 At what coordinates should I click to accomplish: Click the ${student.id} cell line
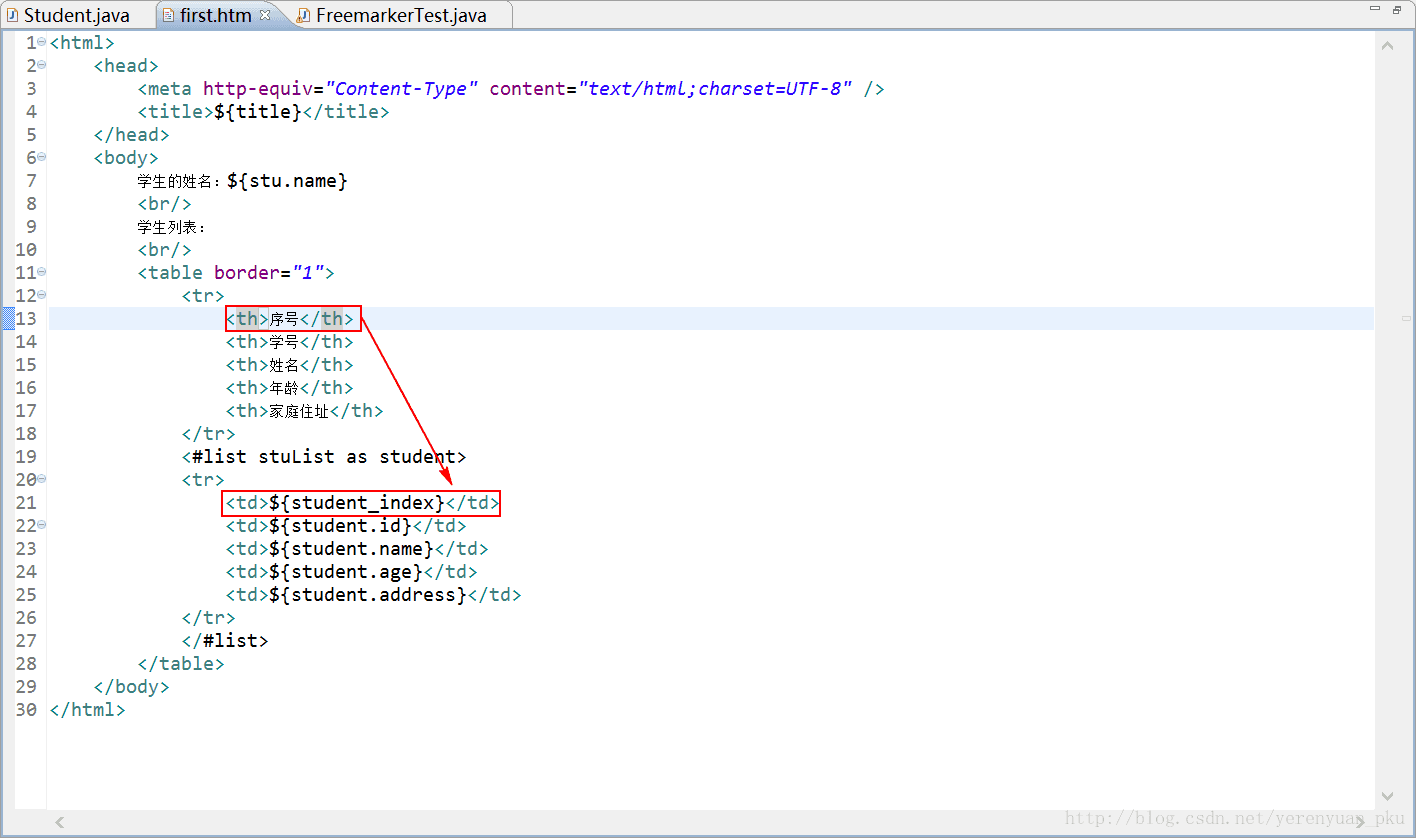point(346,525)
